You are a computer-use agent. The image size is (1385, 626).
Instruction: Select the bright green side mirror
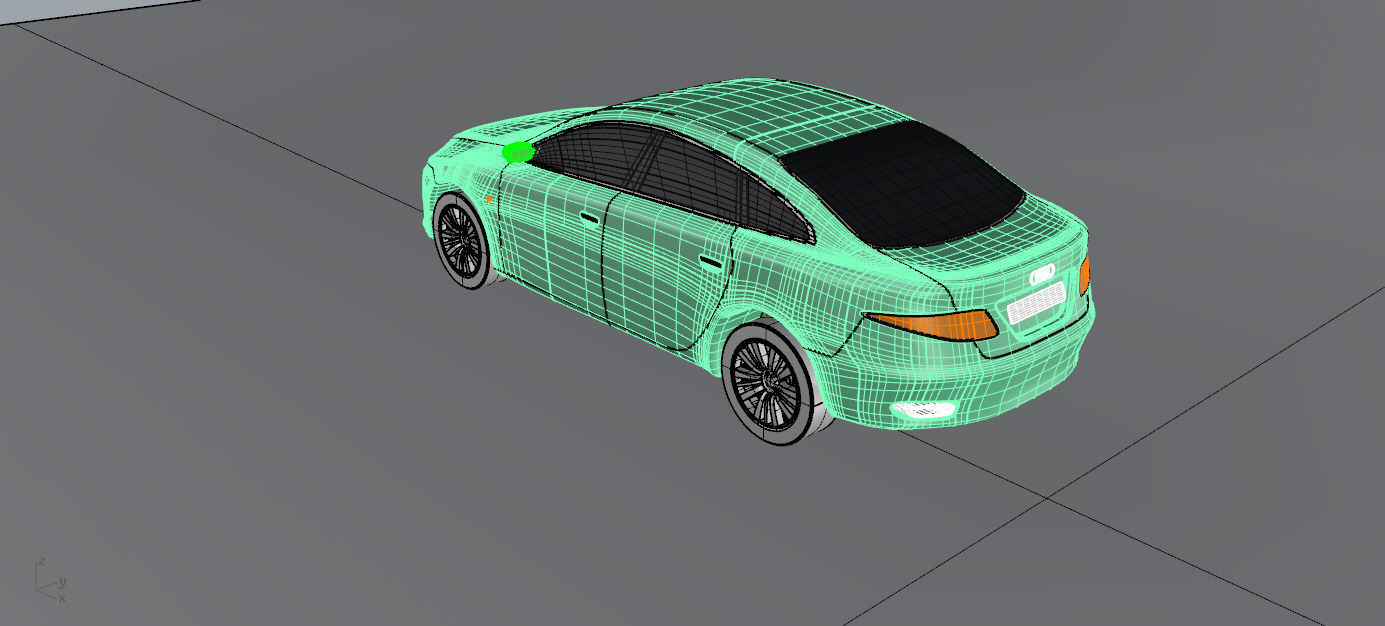518,152
